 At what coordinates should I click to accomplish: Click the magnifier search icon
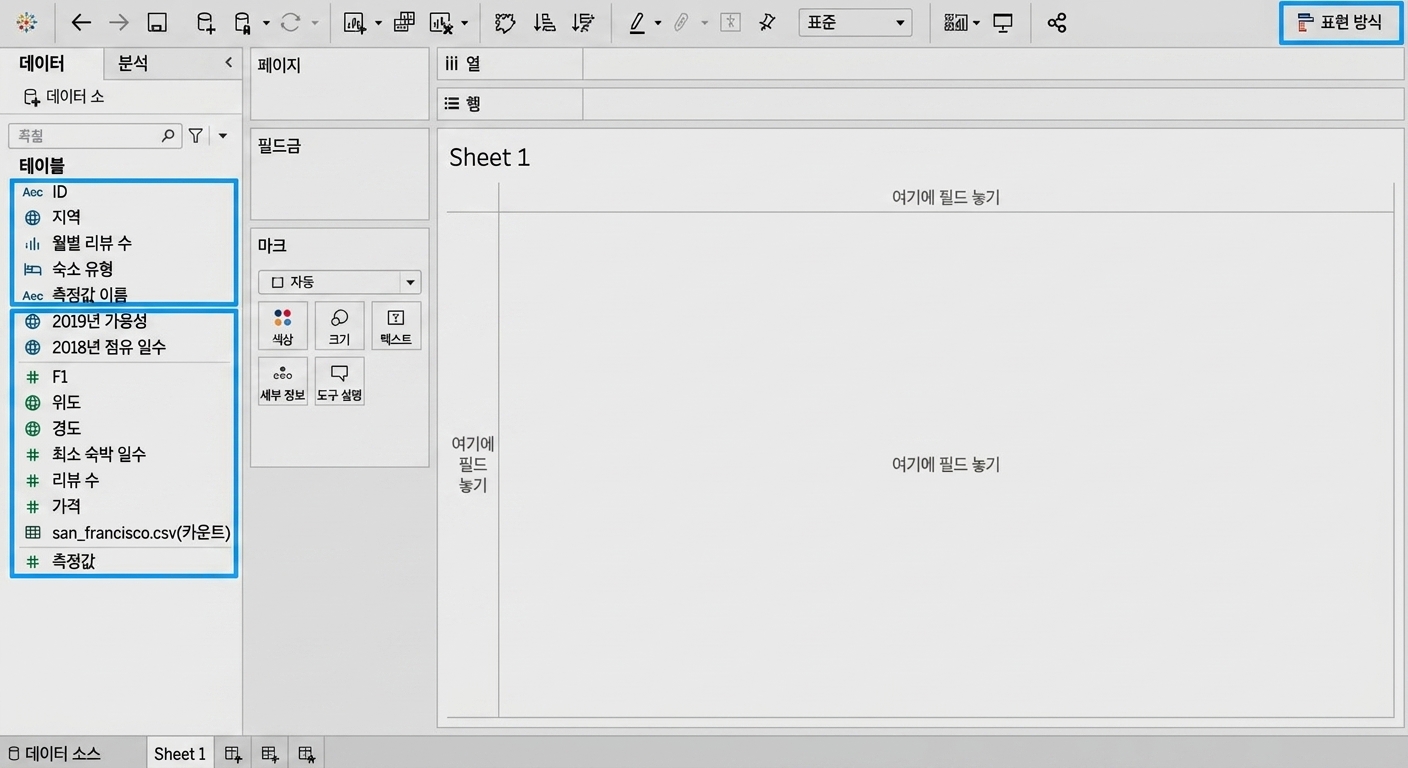pyautogui.click(x=168, y=135)
